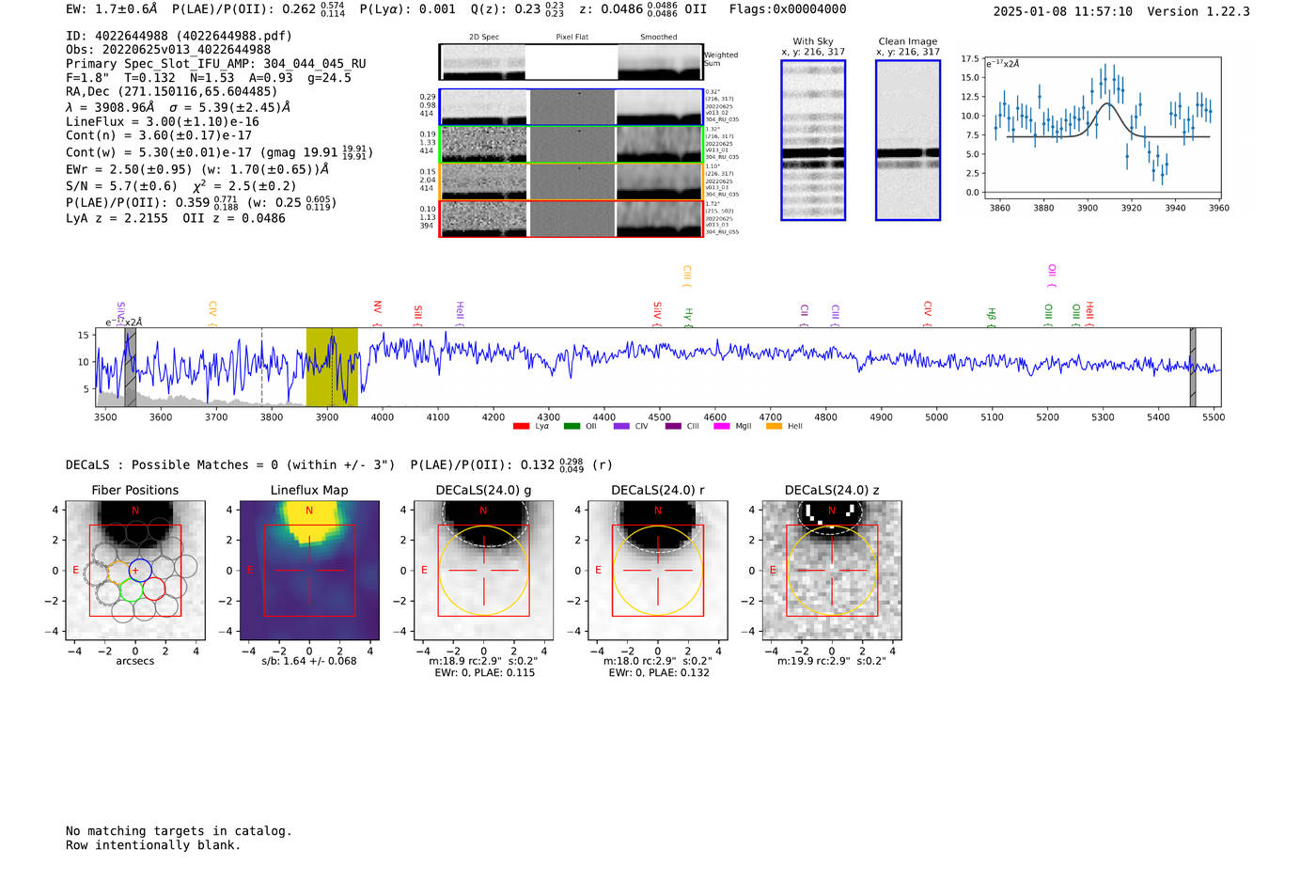Click the green fiber circle in Fiber Positions

[131, 590]
